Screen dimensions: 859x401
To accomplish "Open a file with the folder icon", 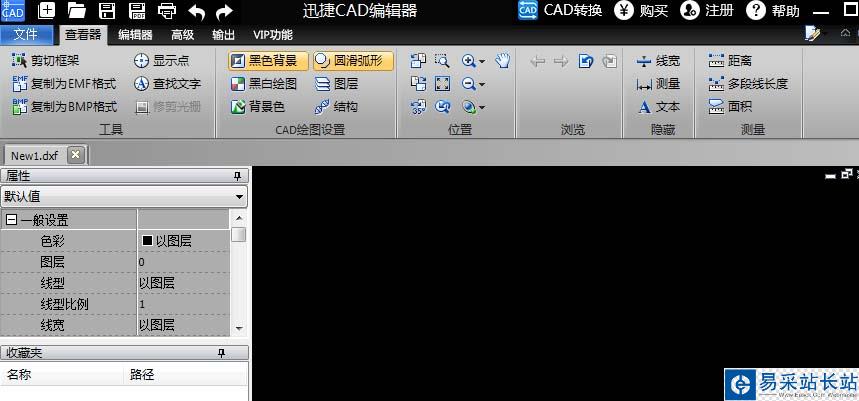I will [x=77, y=10].
